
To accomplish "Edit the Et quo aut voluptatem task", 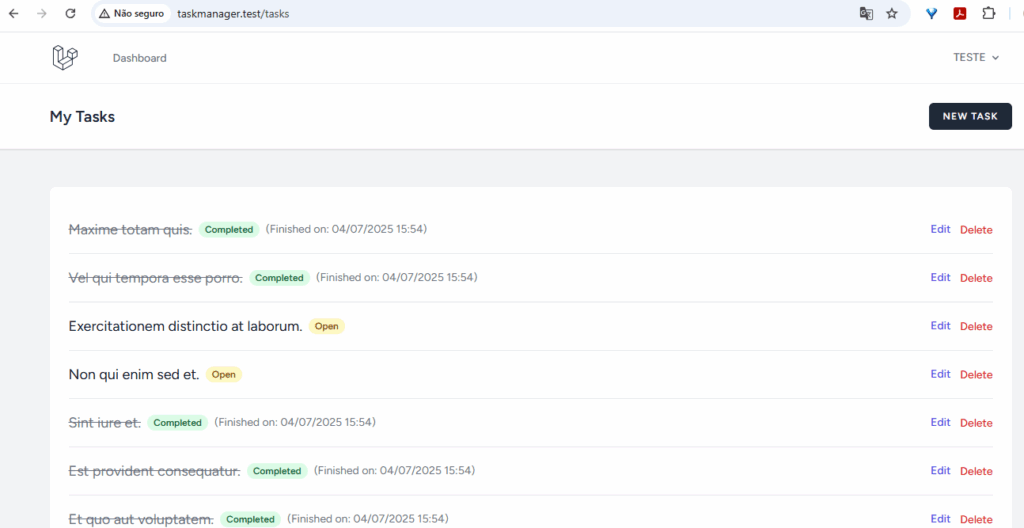I will 940,519.
